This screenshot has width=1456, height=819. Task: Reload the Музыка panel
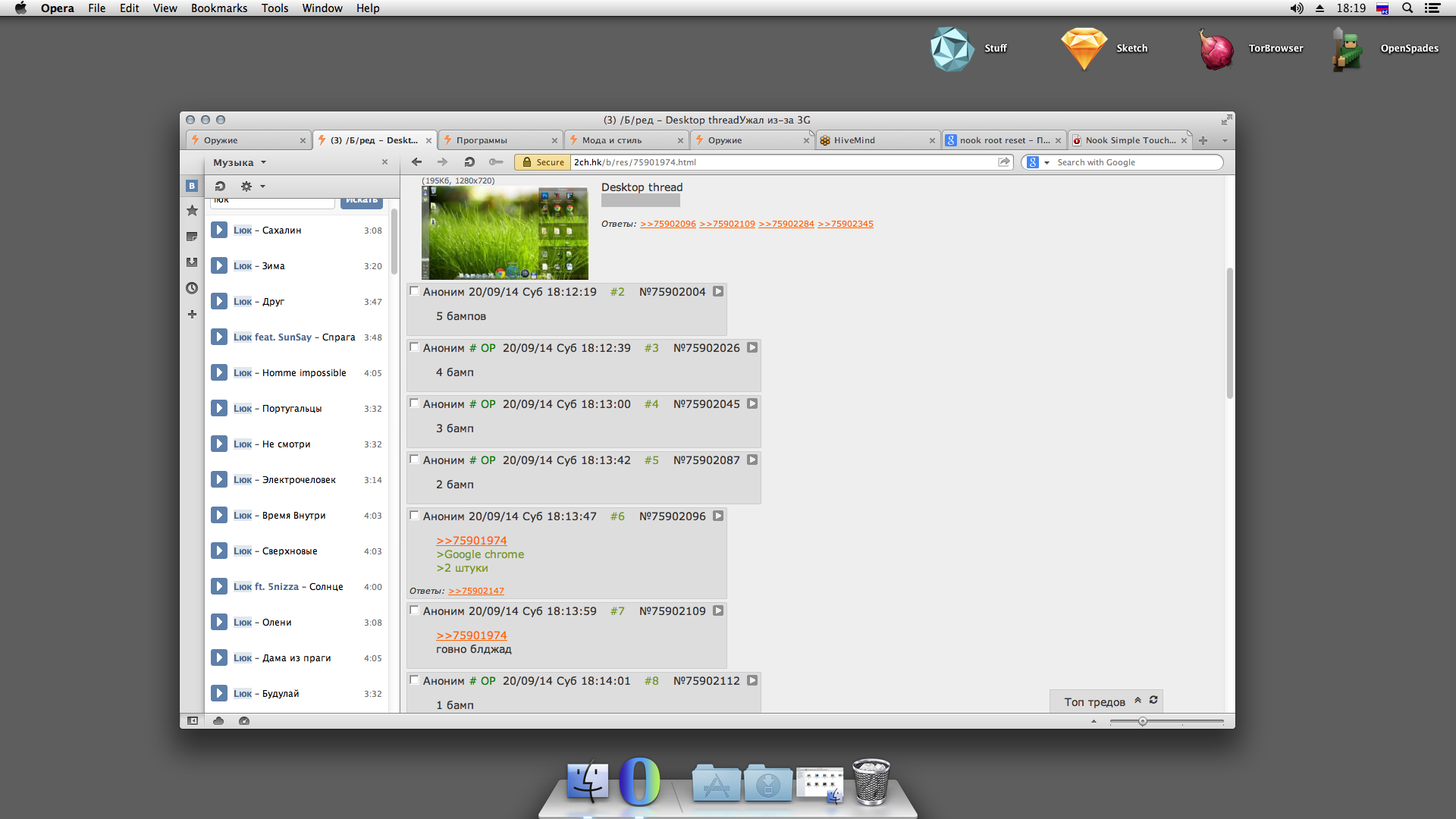[x=220, y=187]
